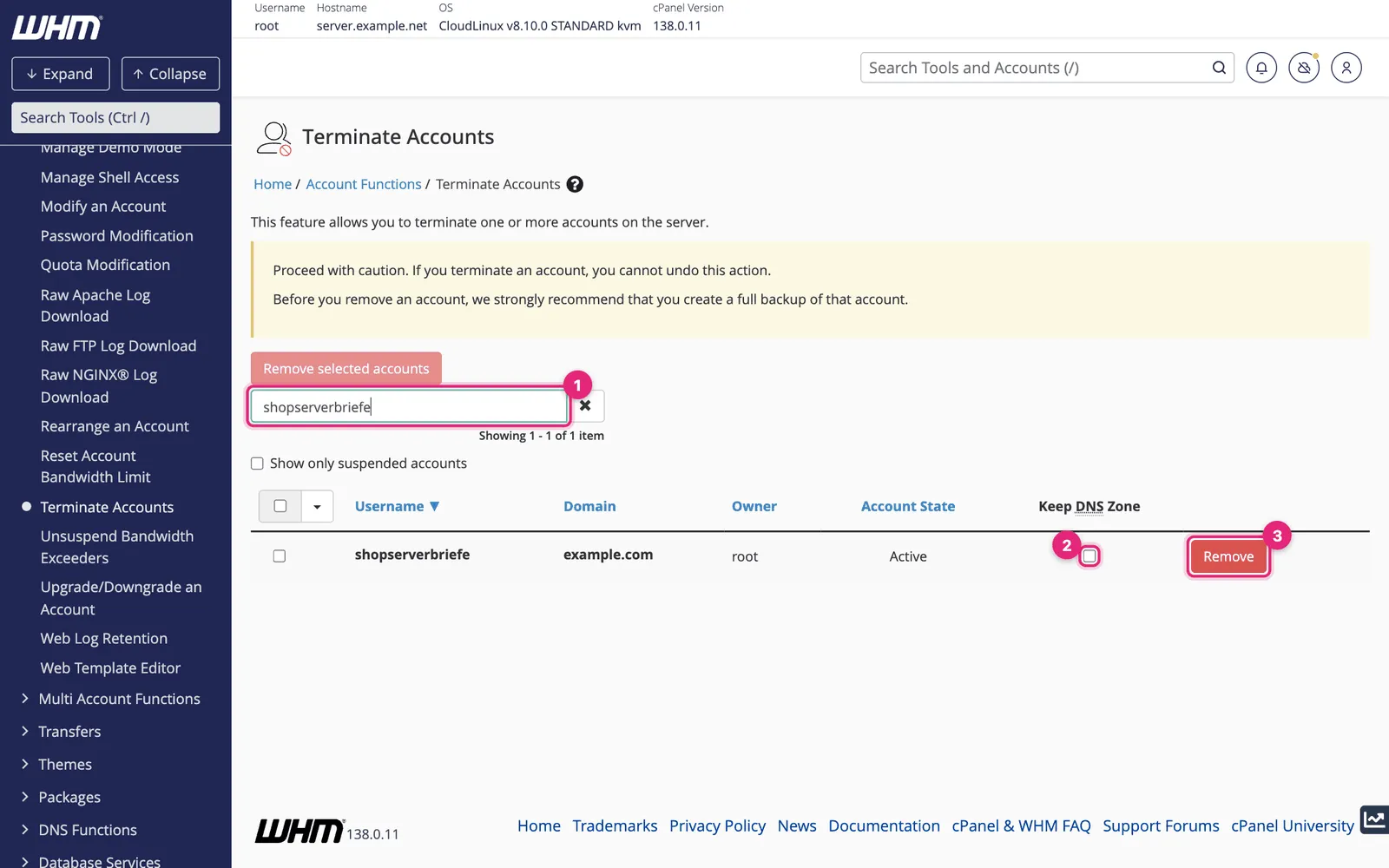The width and height of the screenshot is (1389, 868).
Task: Toggle Show only suspended accounts checkbox
Action: pyautogui.click(x=257, y=464)
